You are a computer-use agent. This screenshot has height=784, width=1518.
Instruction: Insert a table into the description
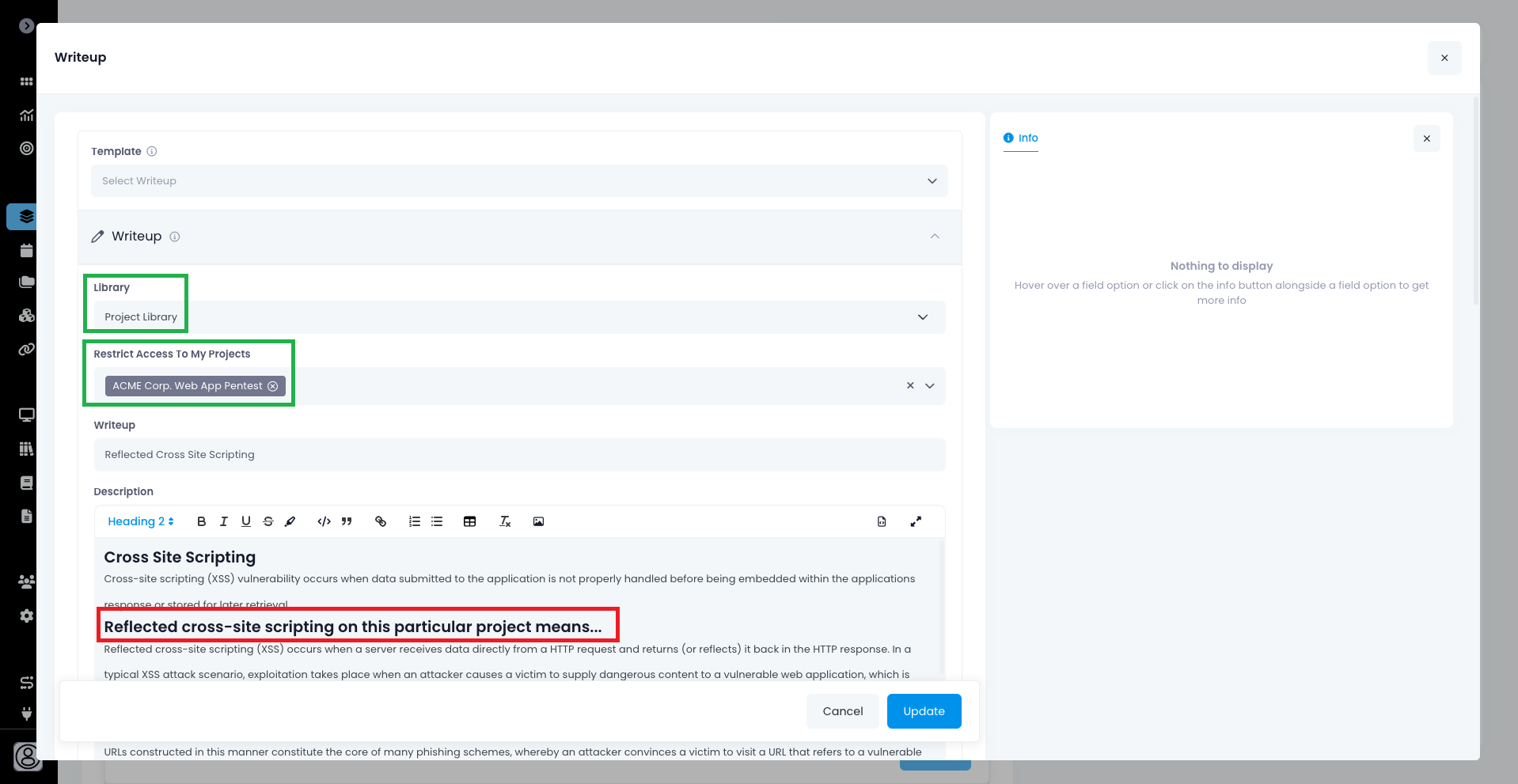point(469,521)
